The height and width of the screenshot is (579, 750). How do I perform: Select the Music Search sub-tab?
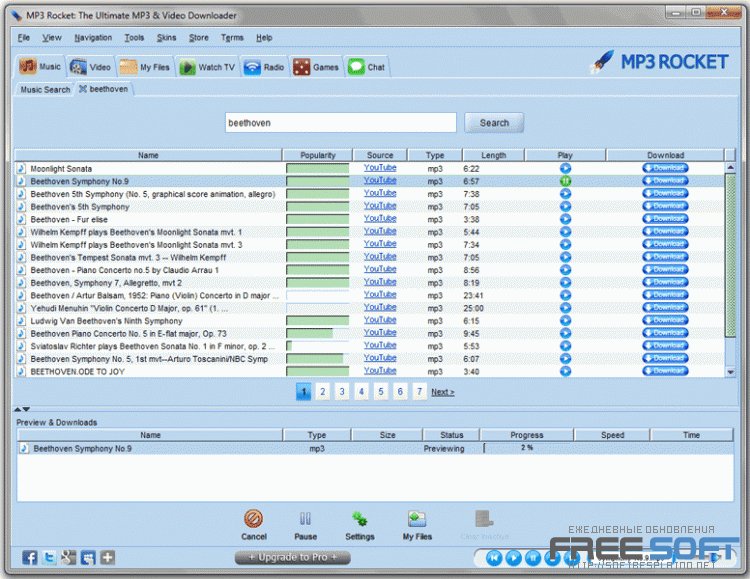(45, 89)
